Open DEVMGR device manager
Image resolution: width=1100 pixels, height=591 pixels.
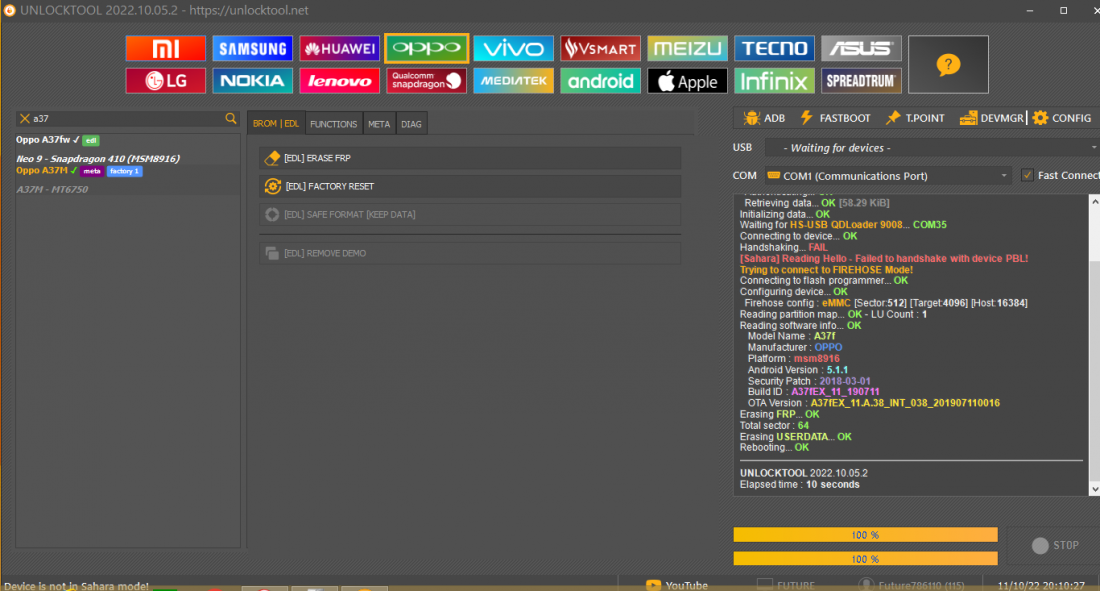click(x=992, y=118)
